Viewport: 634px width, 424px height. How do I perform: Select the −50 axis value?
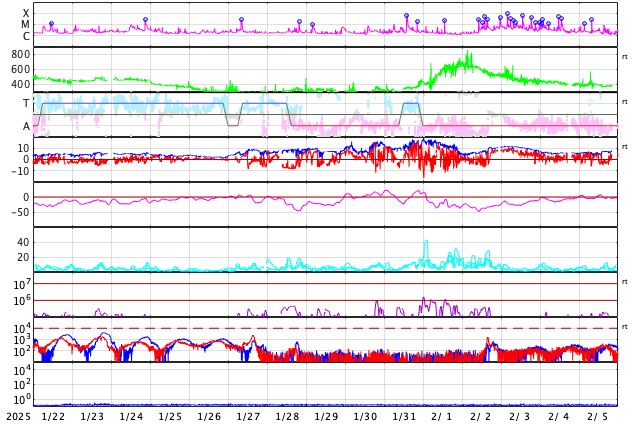21,212
